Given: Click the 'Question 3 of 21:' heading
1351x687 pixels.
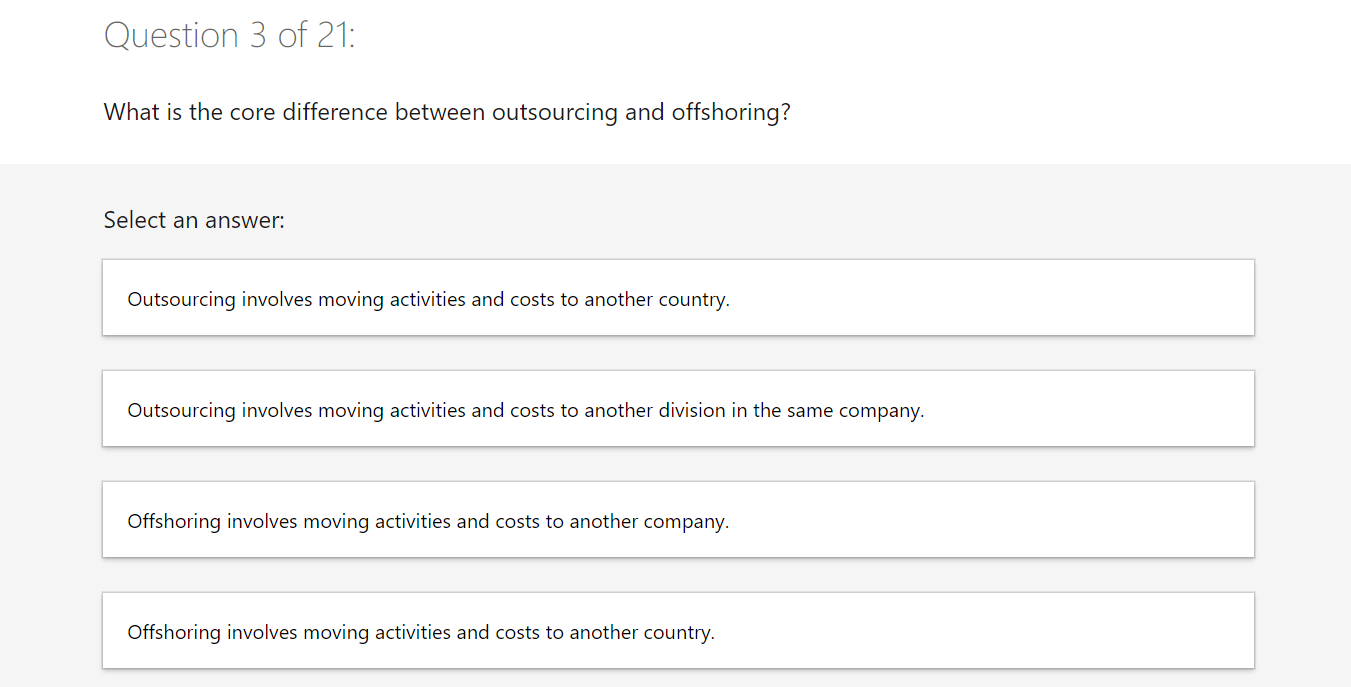Looking at the screenshot, I should pos(230,36).
